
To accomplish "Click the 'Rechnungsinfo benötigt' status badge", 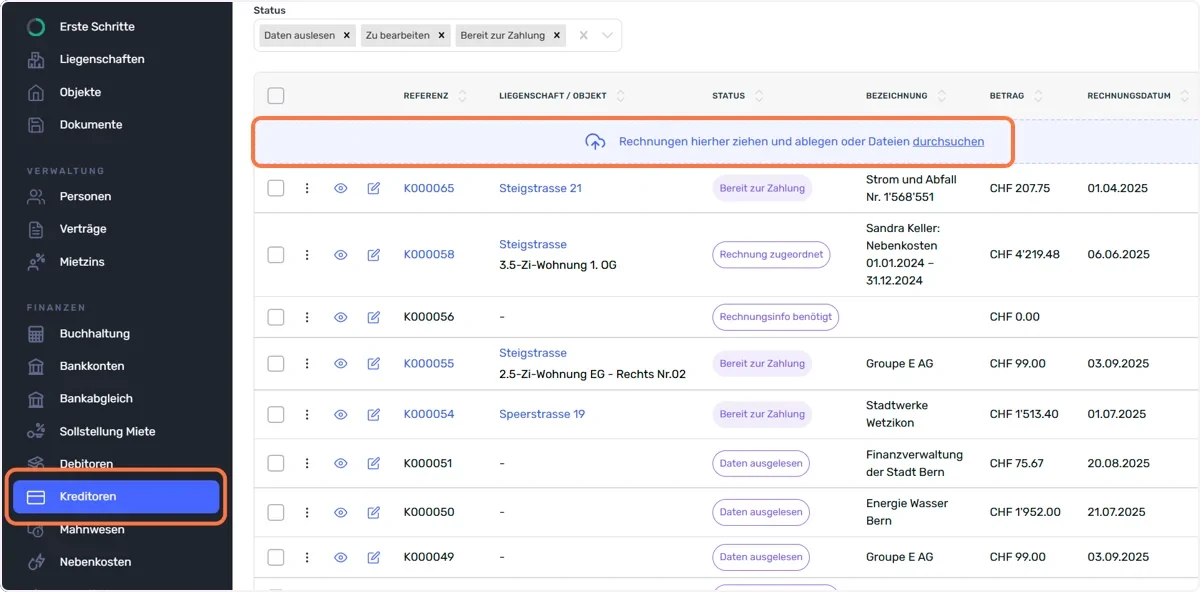I will [x=775, y=317].
